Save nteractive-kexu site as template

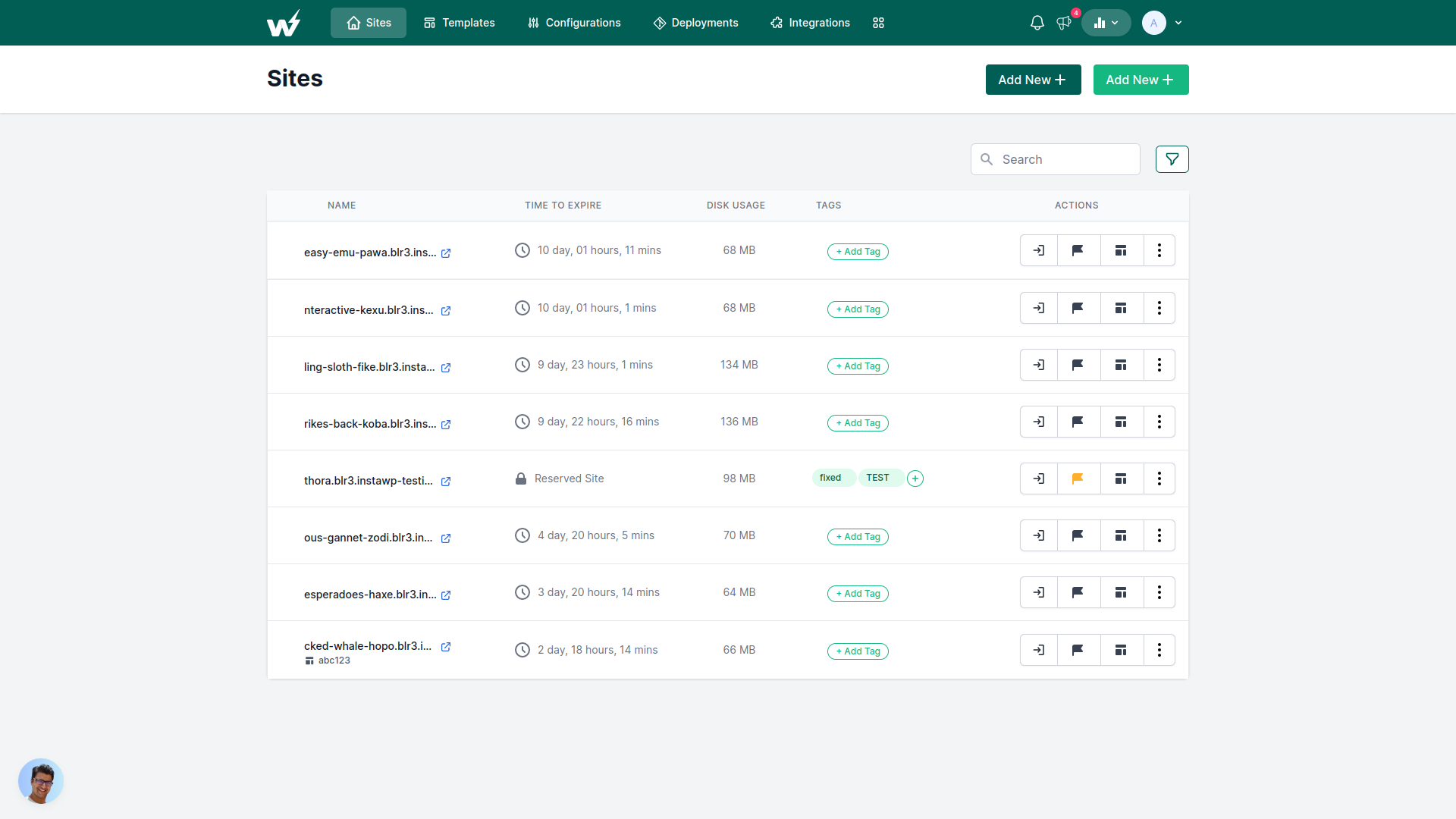tap(1121, 308)
